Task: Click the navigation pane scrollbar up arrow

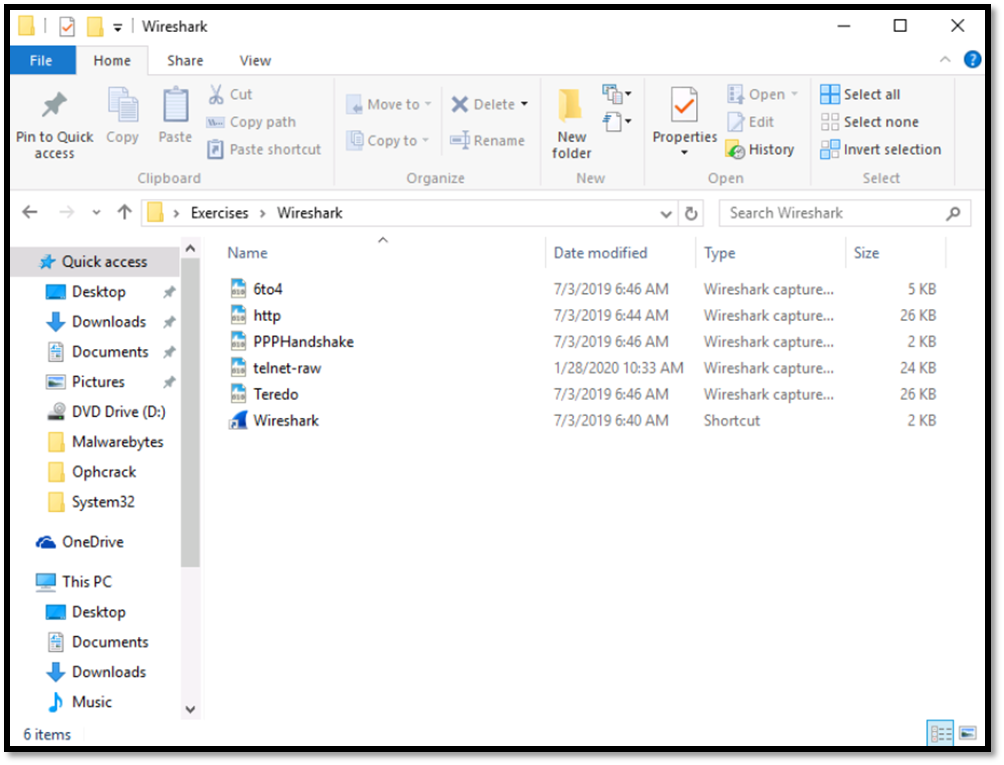Action: (x=190, y=248)
